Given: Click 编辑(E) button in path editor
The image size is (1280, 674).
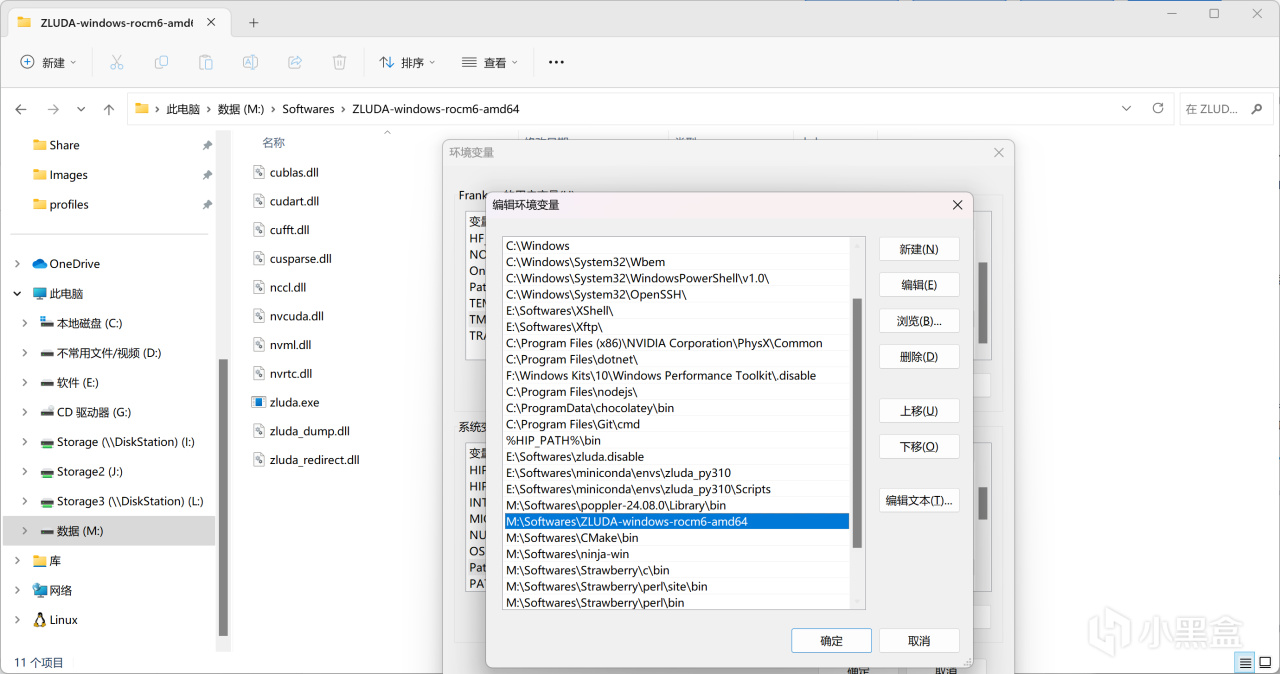Looking at the screenshot, I should (919, 285).
